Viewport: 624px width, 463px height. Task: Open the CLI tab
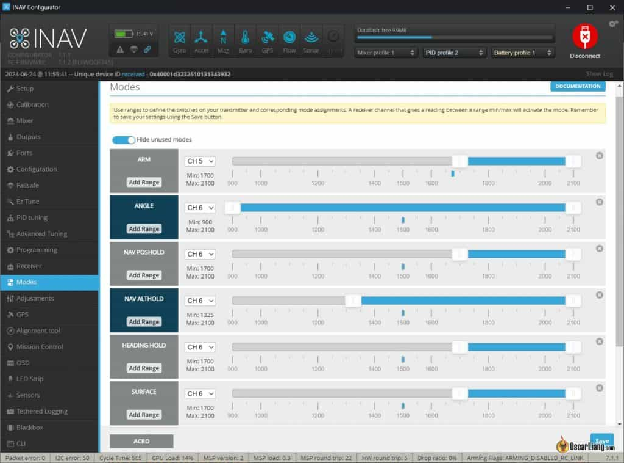49,443
